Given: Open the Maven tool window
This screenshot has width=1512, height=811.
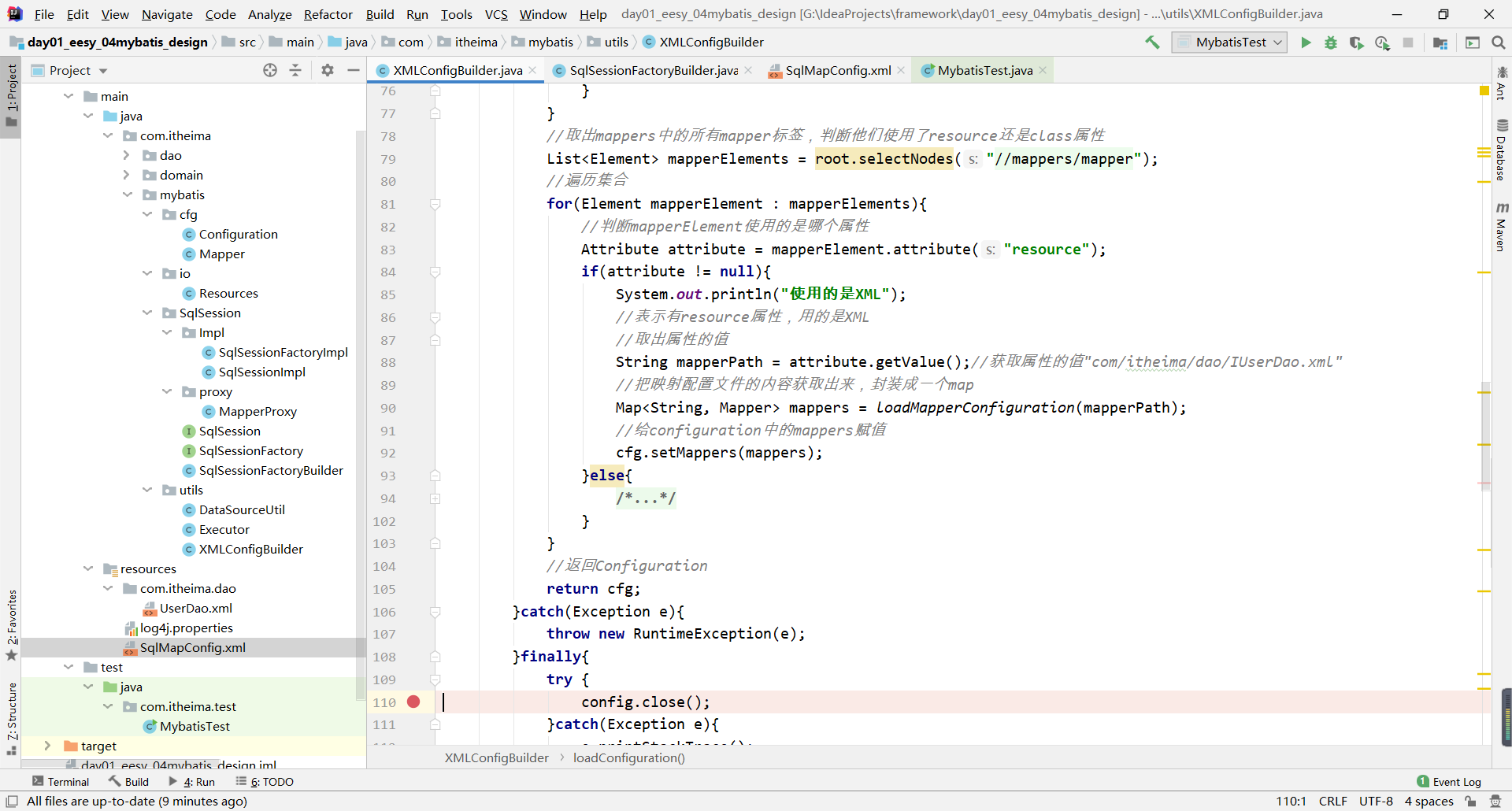Looking at the screenshot, I should (1502, 228).
